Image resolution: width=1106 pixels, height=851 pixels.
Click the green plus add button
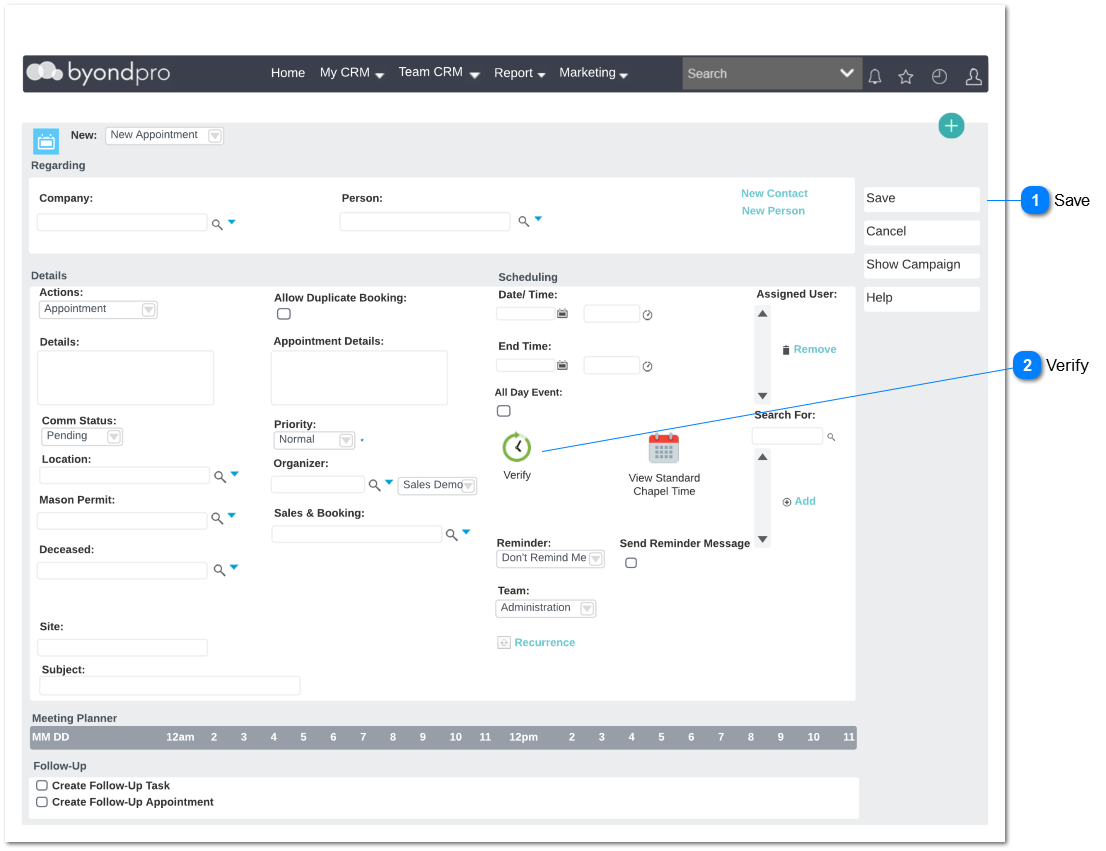pos(951,126)
